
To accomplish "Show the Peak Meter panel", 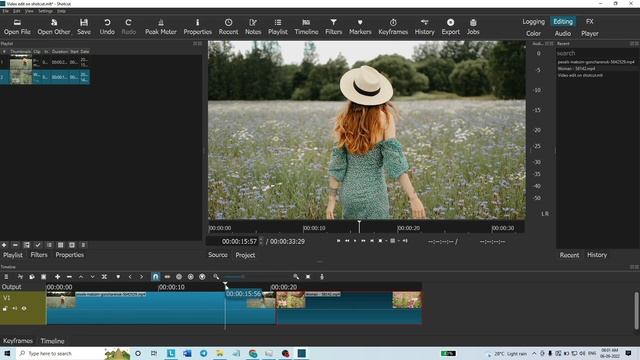I will [161, 27].
